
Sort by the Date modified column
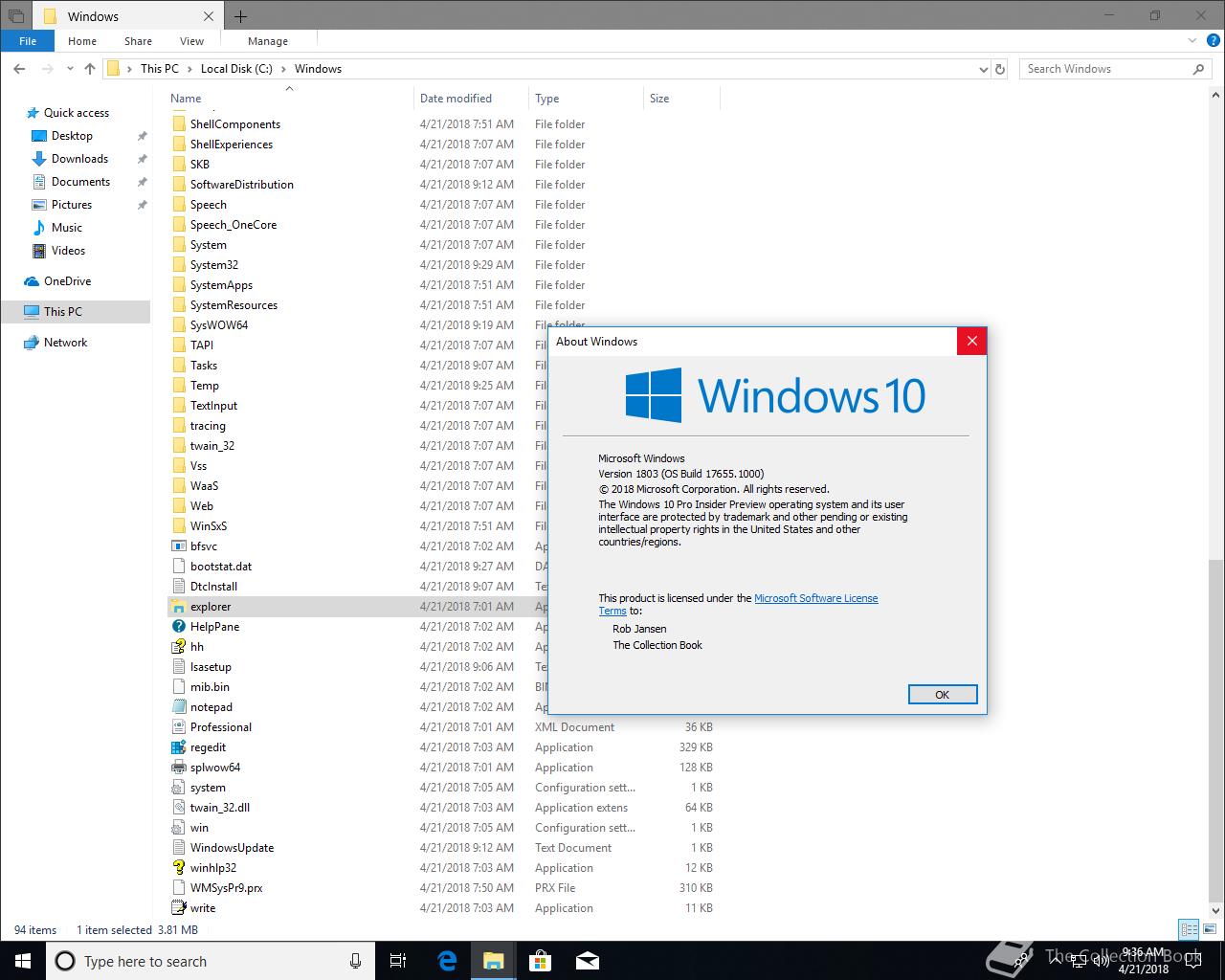coord(472,98)
